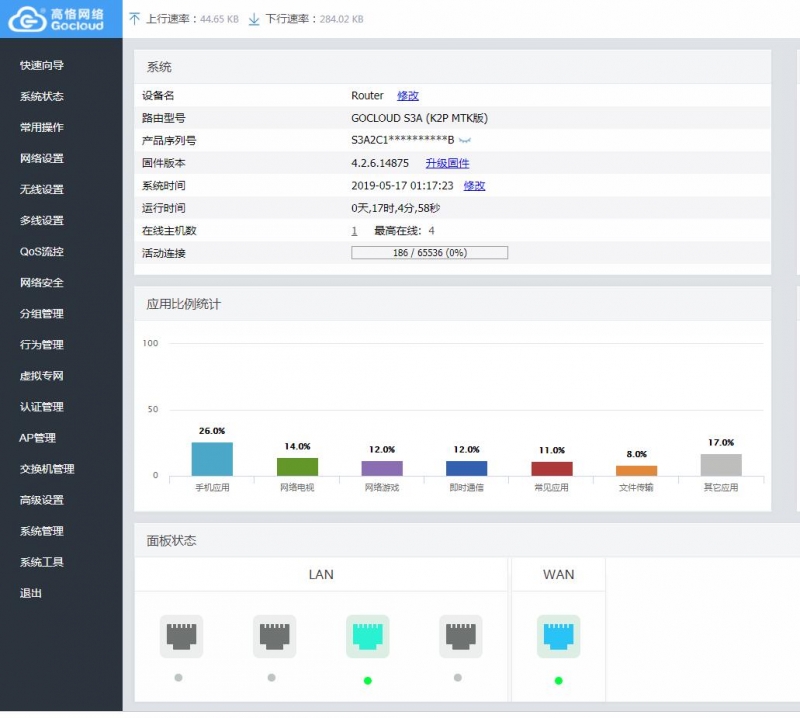
Task: Click the active connections progress bar
Action: pyautogui.click(x=429, y=253)
